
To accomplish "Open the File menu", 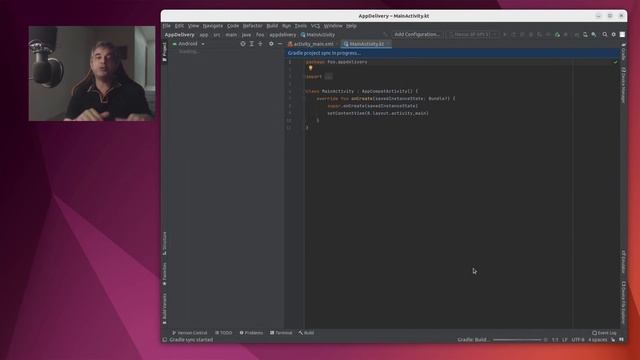I will (167, 26).
